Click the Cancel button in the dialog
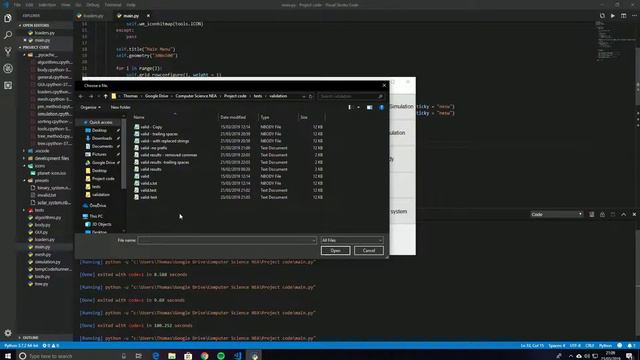The width and height of the screenshot is (640, 360). 369,251
